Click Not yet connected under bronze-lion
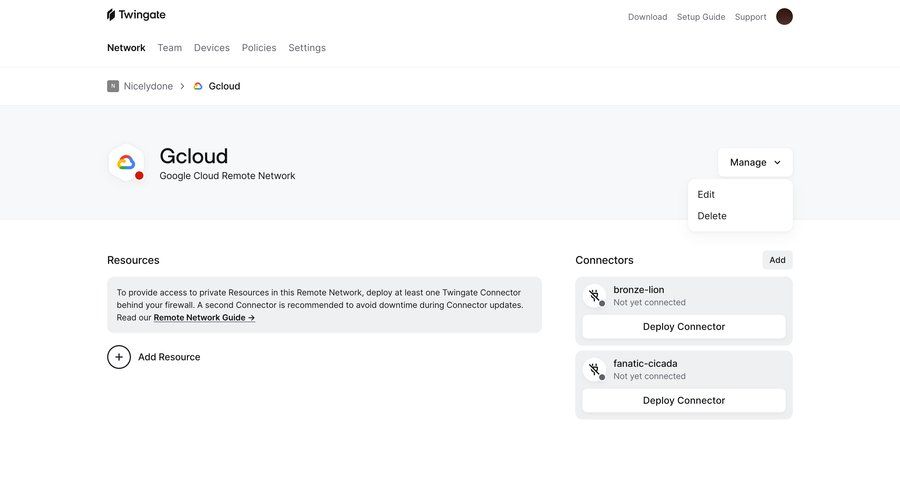 [x=649, y=303]
